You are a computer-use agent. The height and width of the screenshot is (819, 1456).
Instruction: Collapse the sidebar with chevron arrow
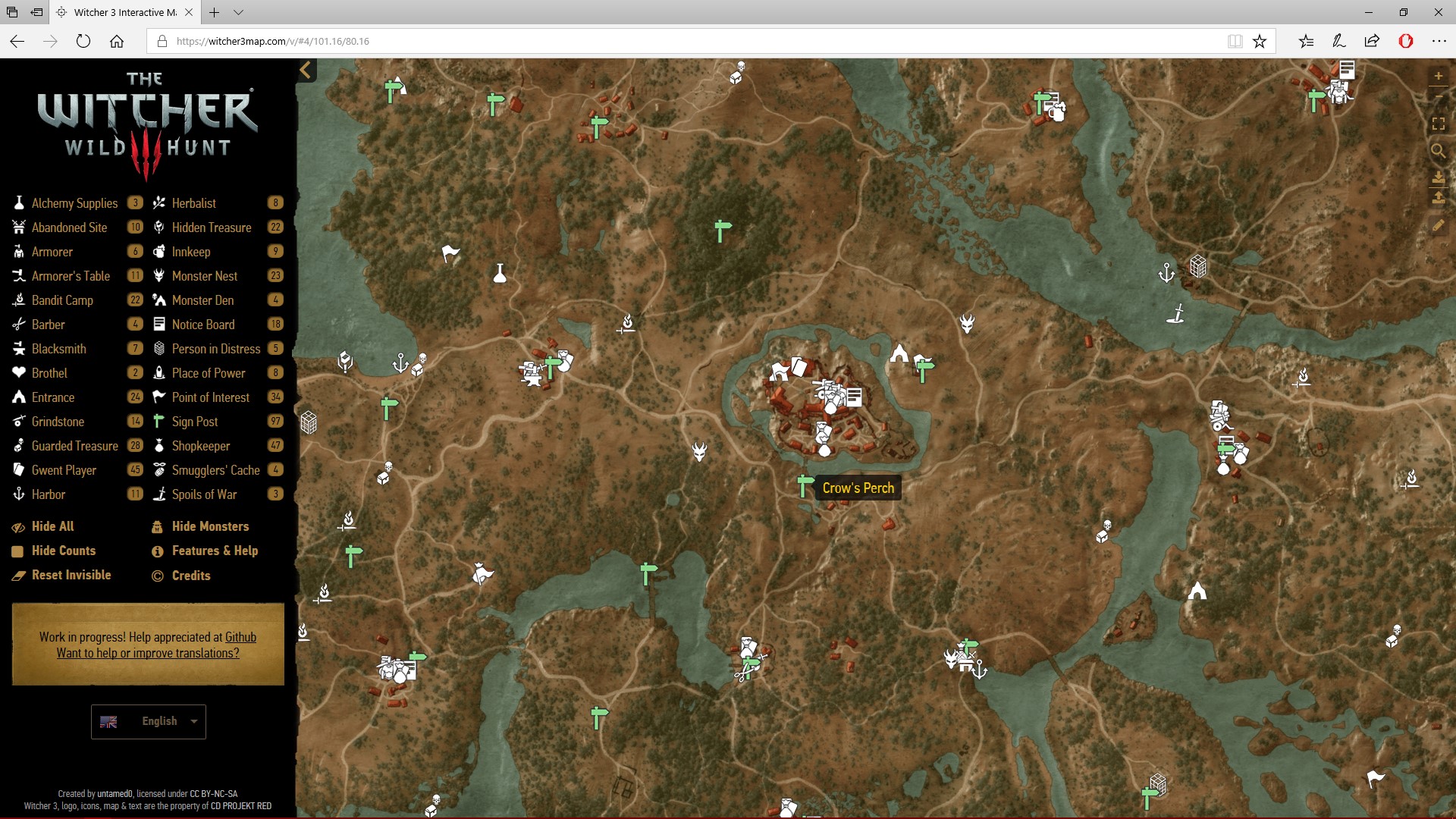coord(305,71)
